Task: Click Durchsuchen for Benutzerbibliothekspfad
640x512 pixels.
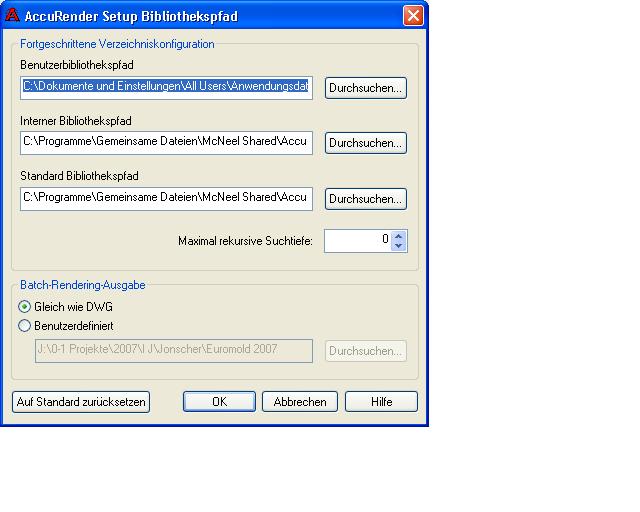Action: pos(366,88)
